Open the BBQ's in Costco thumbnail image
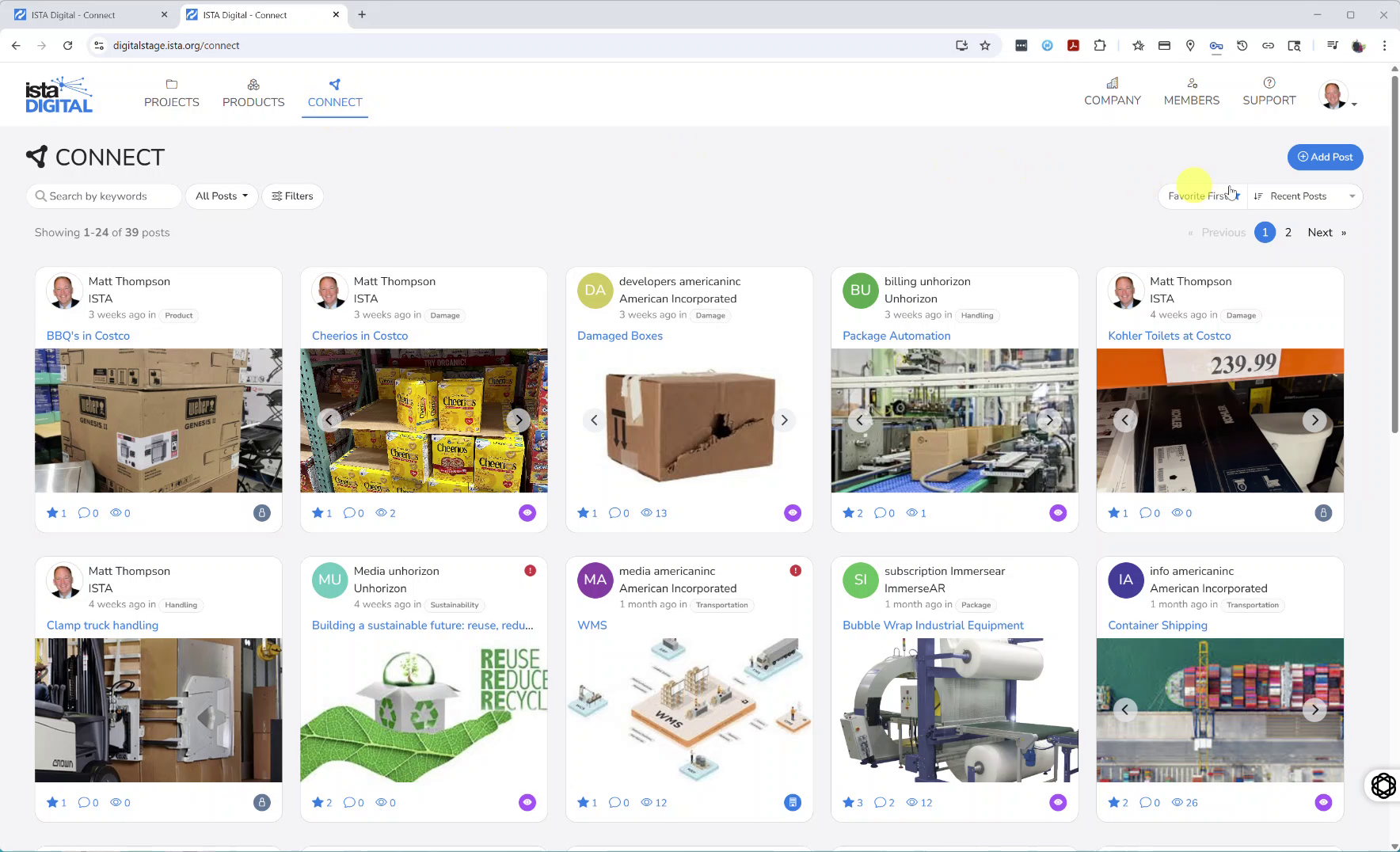The image size is (1400, 852). (x=158, y=420)
